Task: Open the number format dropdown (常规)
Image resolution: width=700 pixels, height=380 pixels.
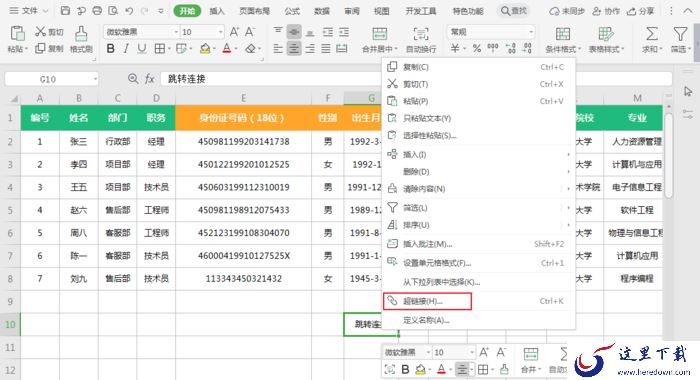Action: 531,32
